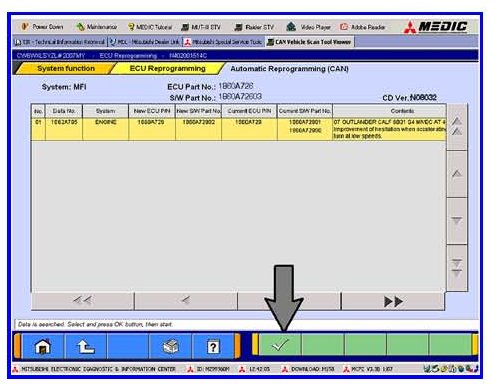
Task: Move list up one with up arrow
Action: coord(457,174)
